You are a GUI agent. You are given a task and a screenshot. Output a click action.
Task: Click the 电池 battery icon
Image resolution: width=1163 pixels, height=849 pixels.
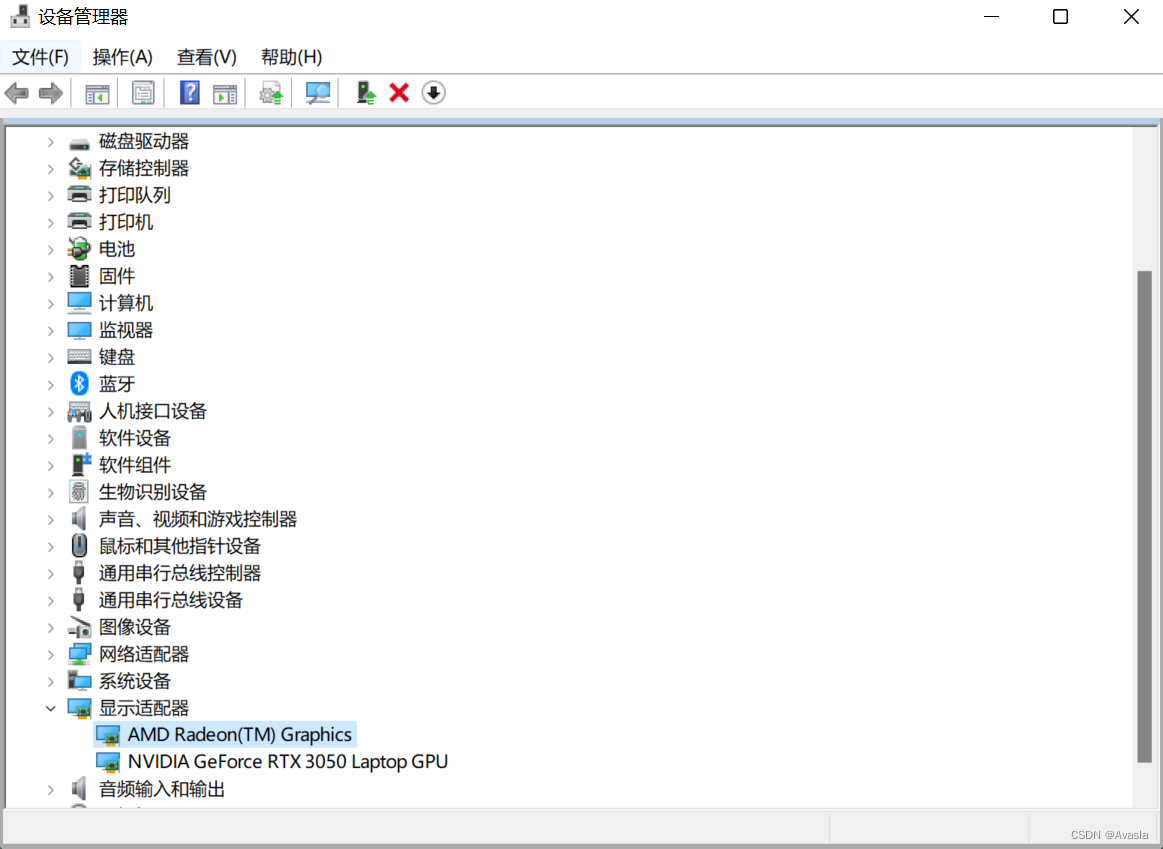[79, 249]
